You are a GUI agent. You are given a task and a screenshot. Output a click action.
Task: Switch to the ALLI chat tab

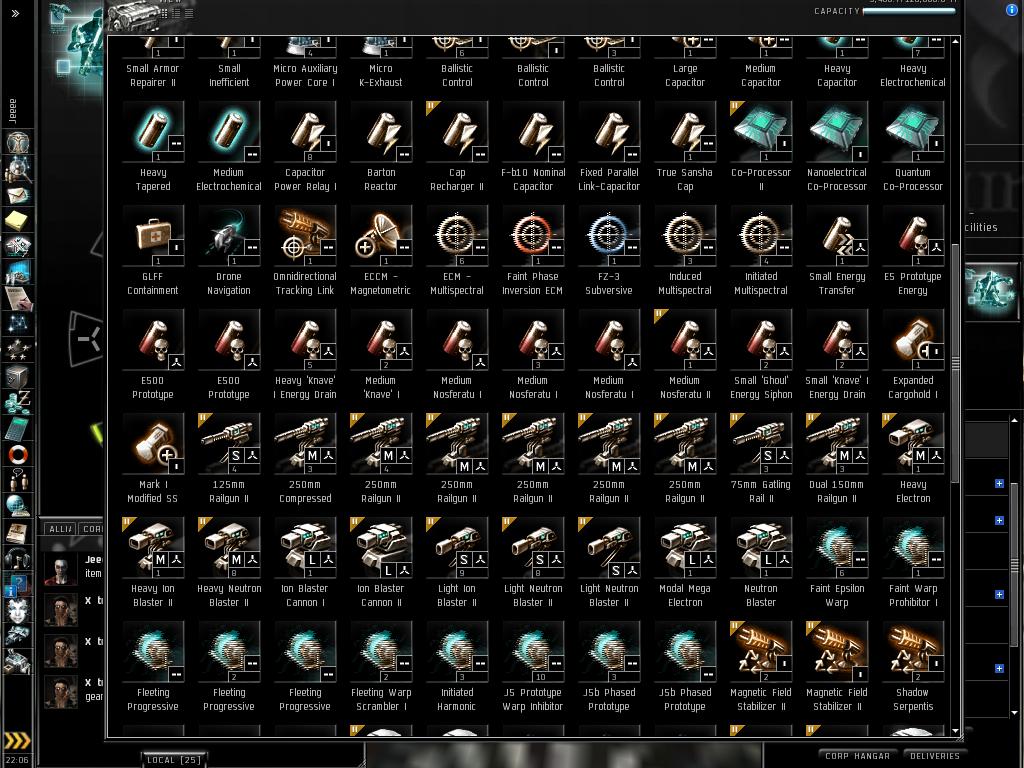[x=60, y=528]
